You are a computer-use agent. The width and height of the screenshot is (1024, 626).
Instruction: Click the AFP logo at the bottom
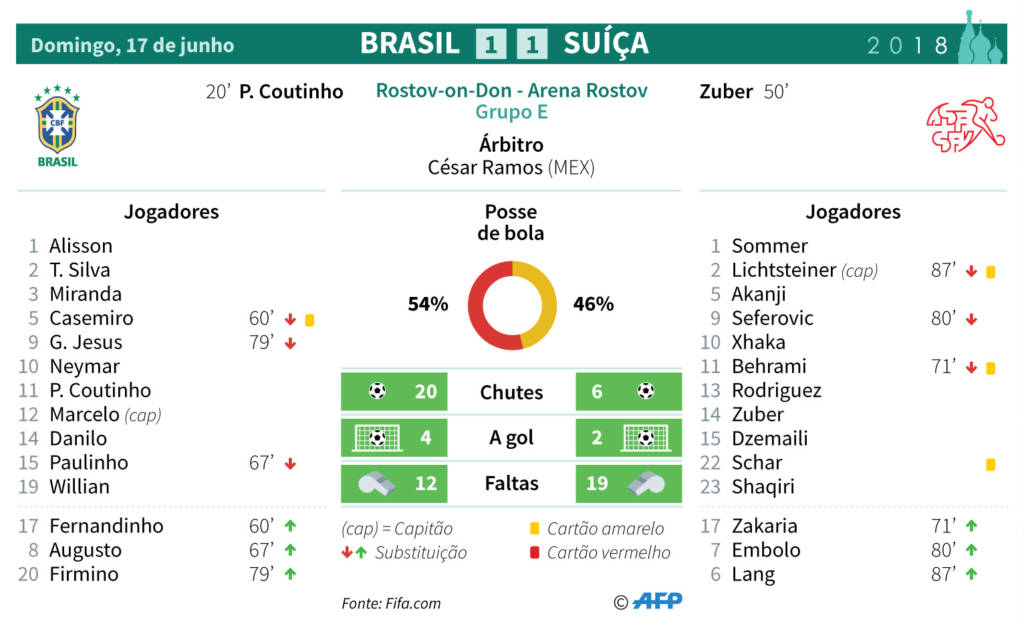coord(658,601)
